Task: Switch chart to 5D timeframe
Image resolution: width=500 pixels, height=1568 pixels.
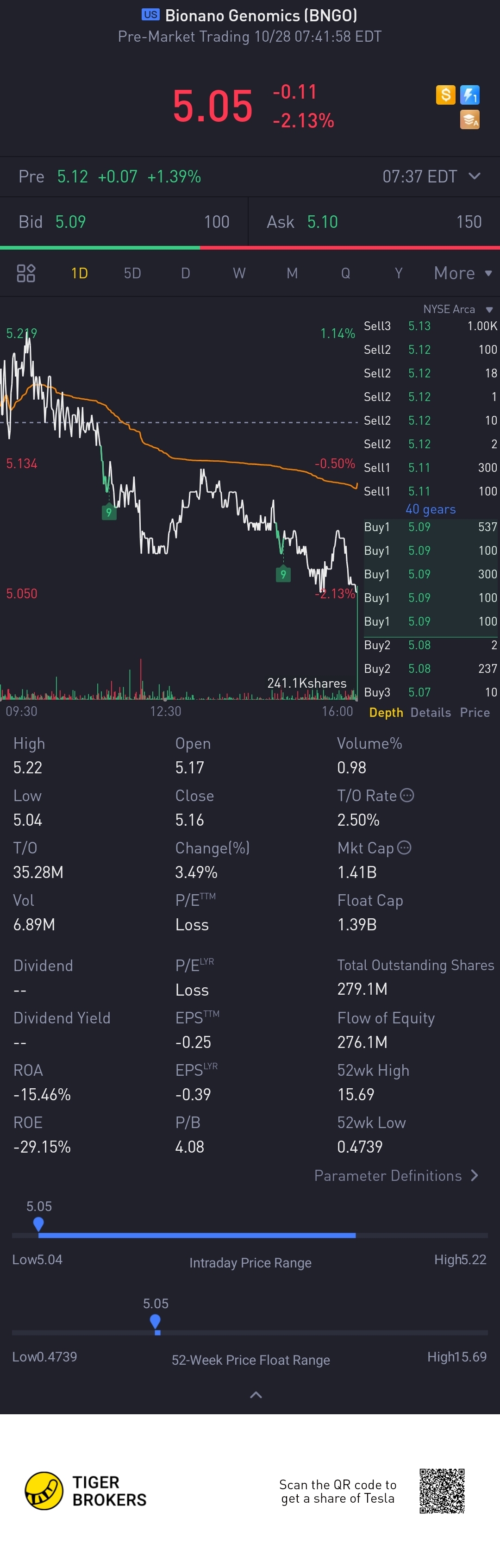Action: (132, 273)
